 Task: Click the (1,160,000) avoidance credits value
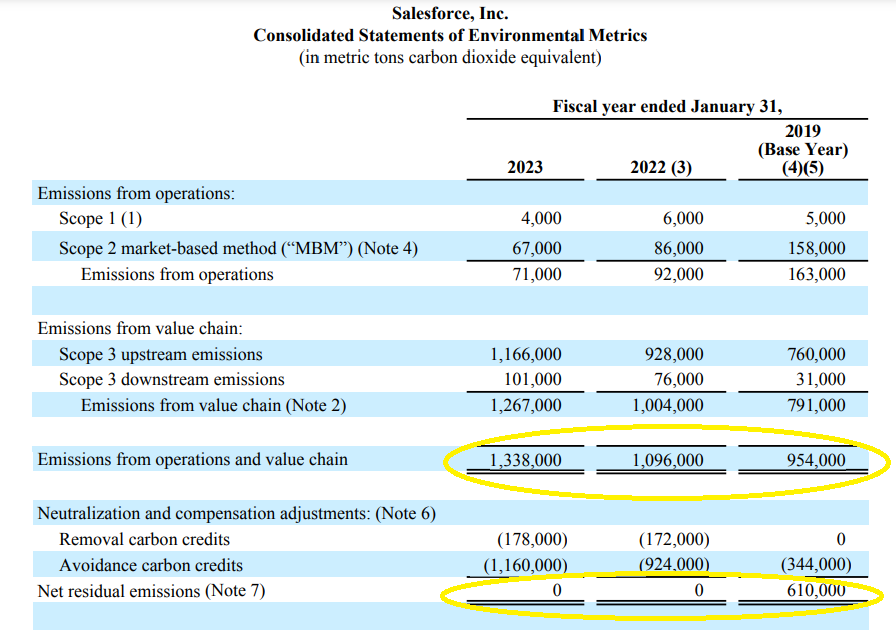[526, 565]
